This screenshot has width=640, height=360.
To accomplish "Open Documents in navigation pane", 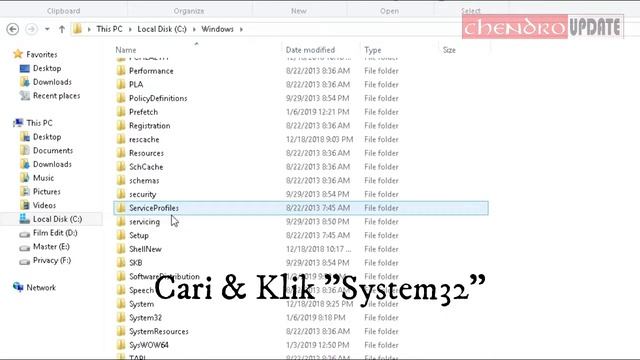I will (x=53, y=151).
